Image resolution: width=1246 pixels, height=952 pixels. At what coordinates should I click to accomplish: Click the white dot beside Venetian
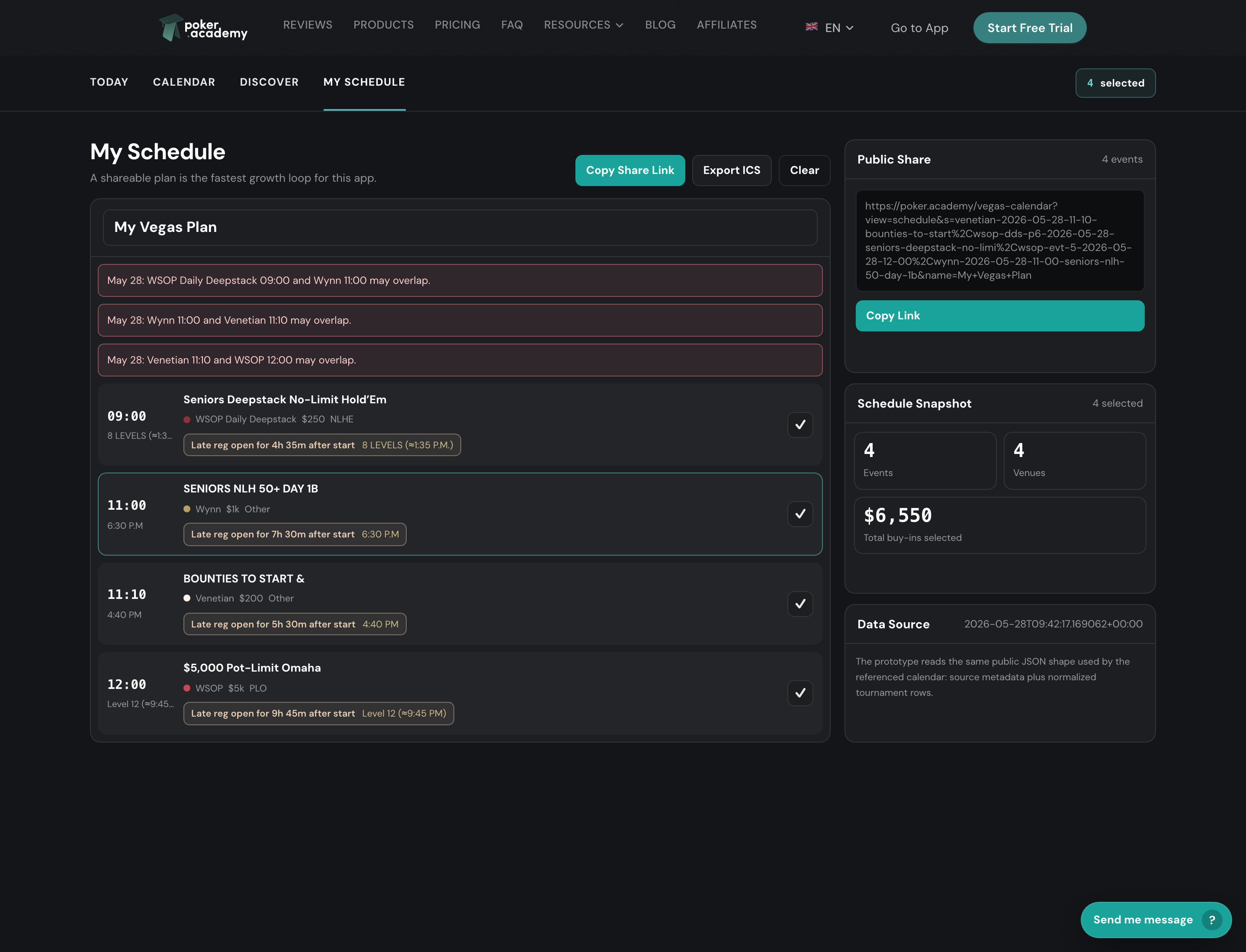pyautogui.click(x=187, y=598)
